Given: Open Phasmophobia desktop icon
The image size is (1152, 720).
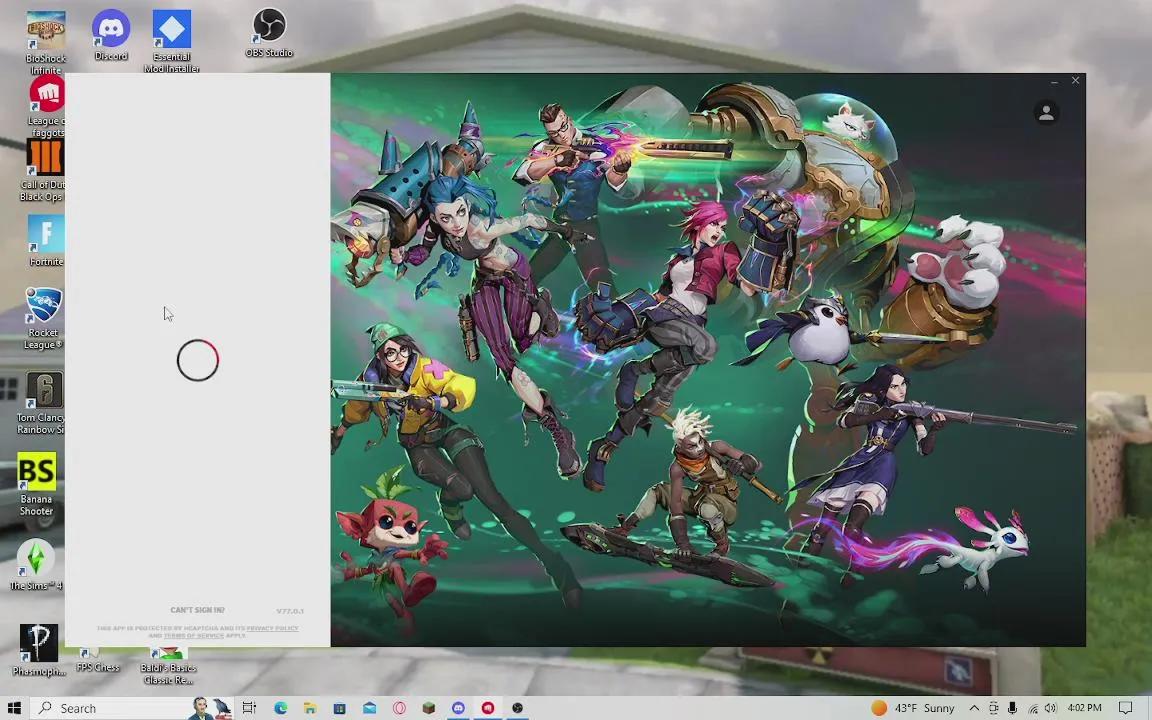Looking at the screenshot, I should pos(40,643).
